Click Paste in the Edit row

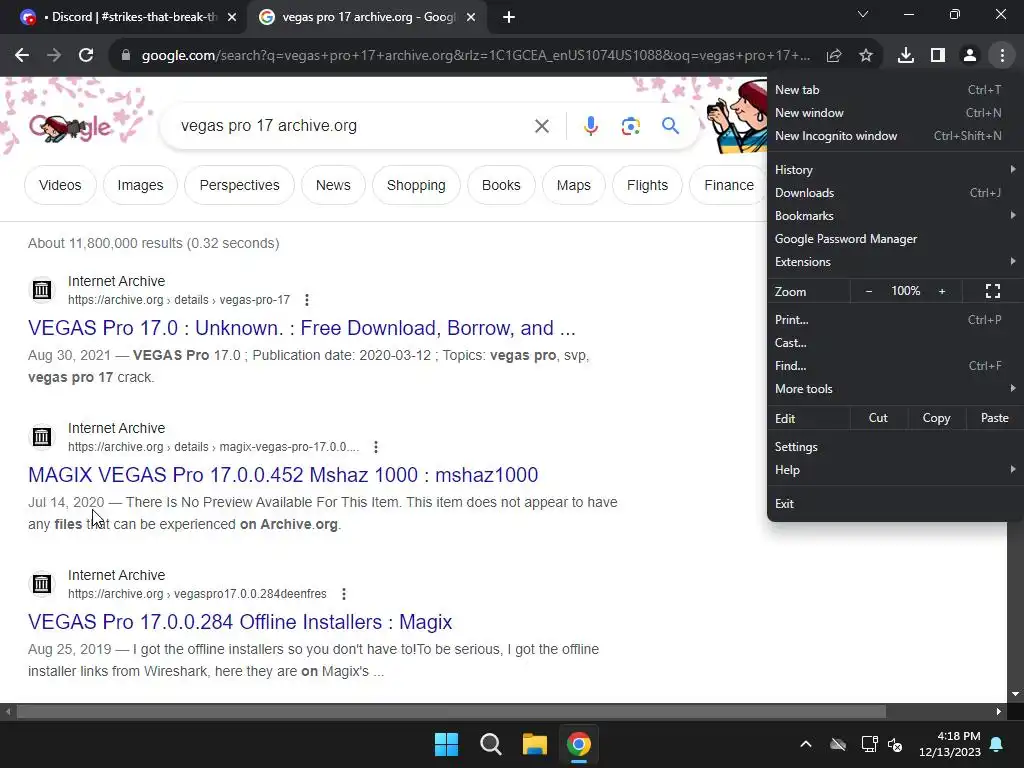995,418
